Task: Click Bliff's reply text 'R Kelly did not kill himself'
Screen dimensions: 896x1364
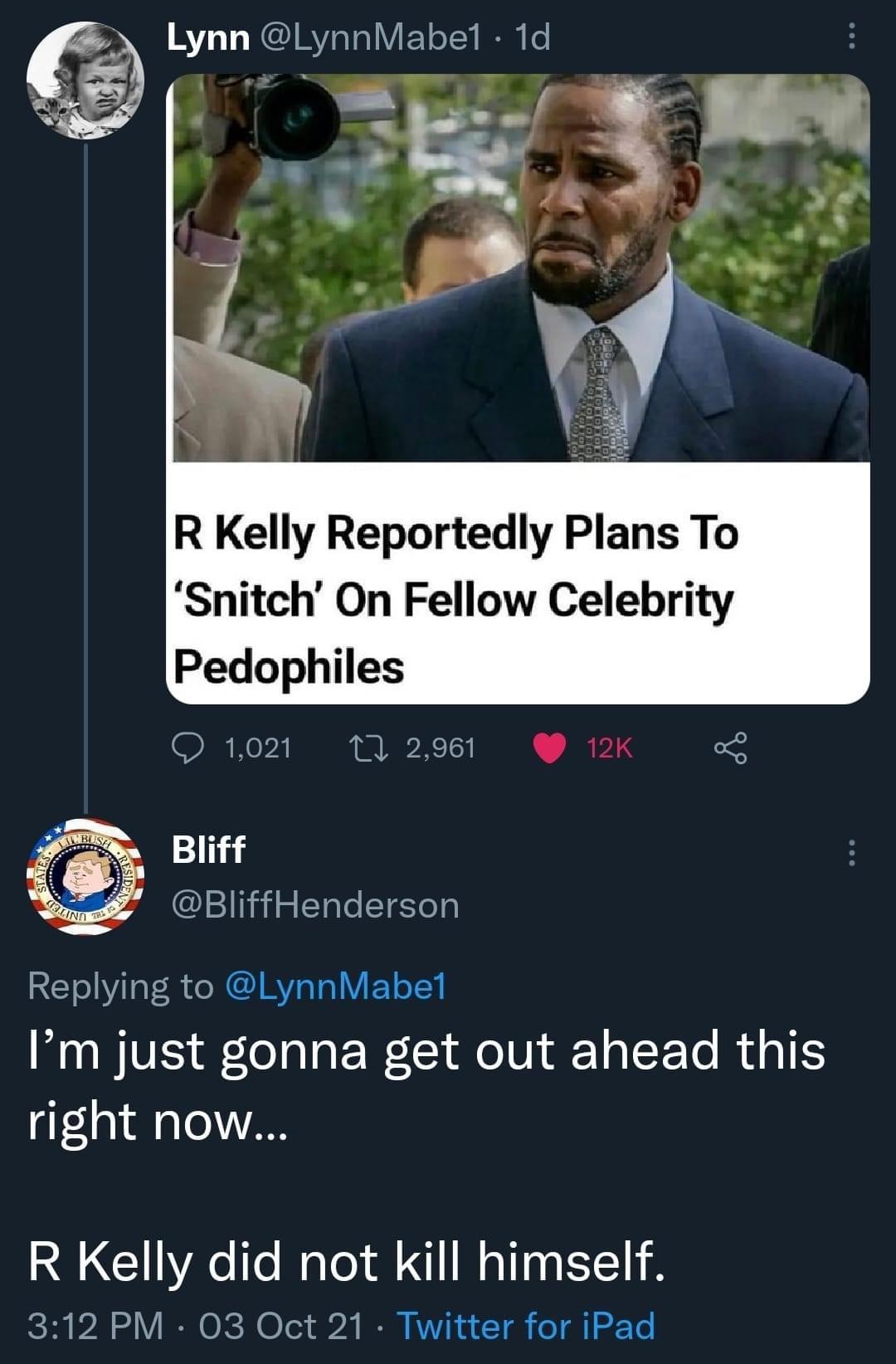Action: (x=346, y=1262)
